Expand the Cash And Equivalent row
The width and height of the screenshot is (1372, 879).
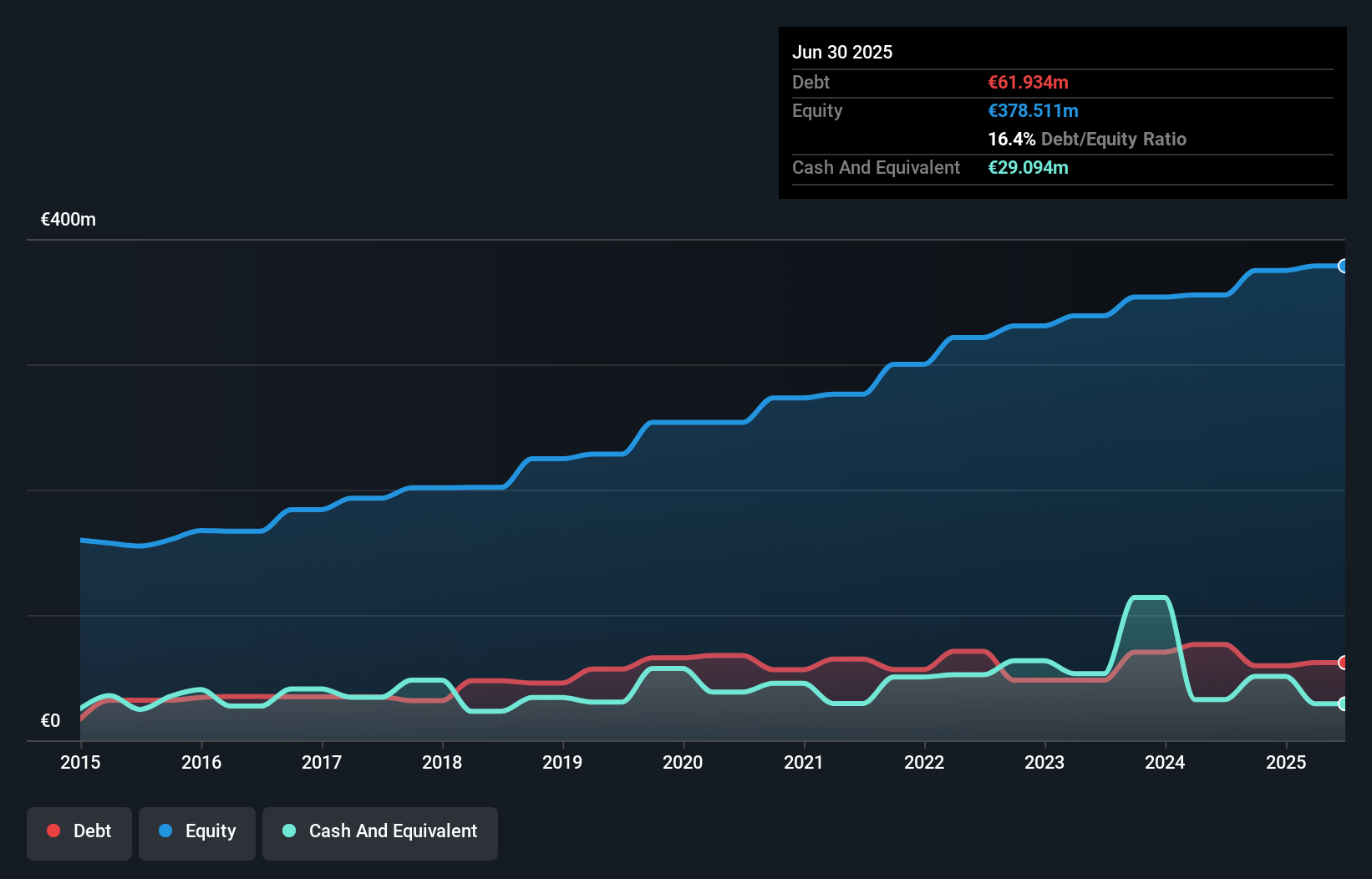tap(876, 167)
